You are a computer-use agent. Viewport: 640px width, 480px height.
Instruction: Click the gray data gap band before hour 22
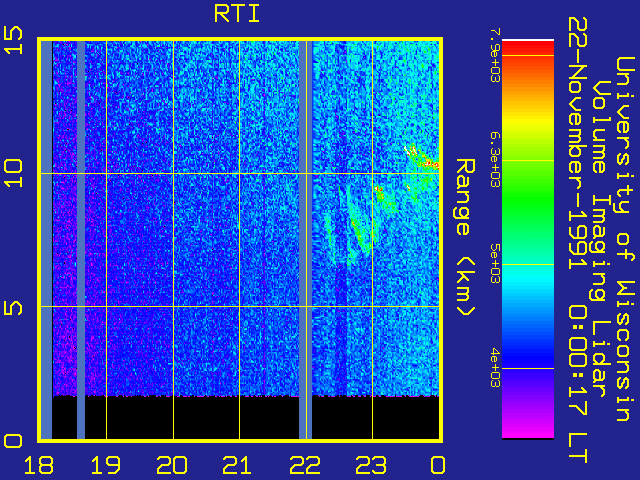click(305, 240)
